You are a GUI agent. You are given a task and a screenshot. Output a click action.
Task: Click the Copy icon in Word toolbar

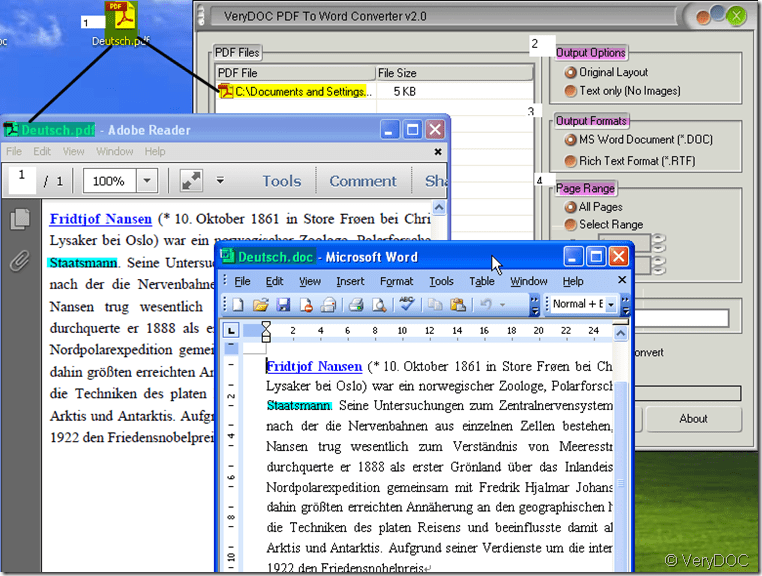[434, 305]
